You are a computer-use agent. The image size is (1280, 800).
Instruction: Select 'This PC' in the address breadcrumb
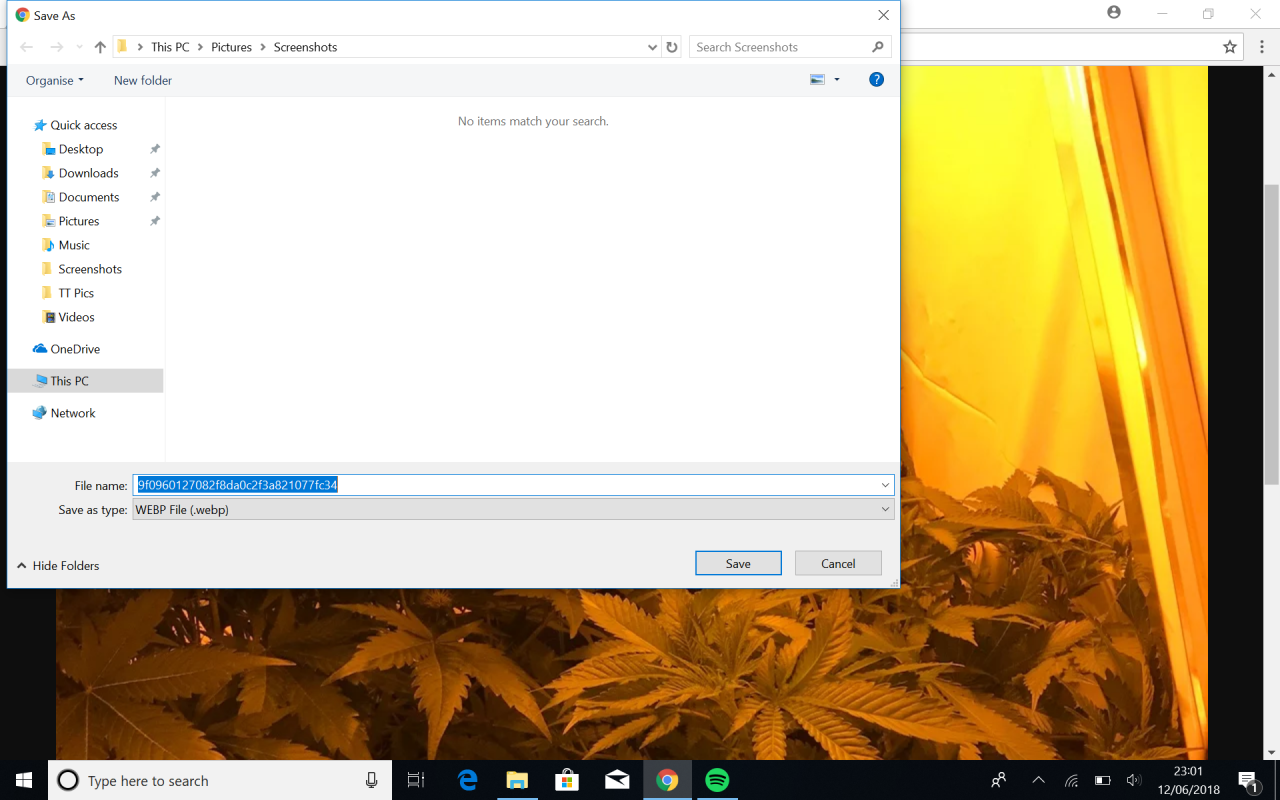pos(170,47)
